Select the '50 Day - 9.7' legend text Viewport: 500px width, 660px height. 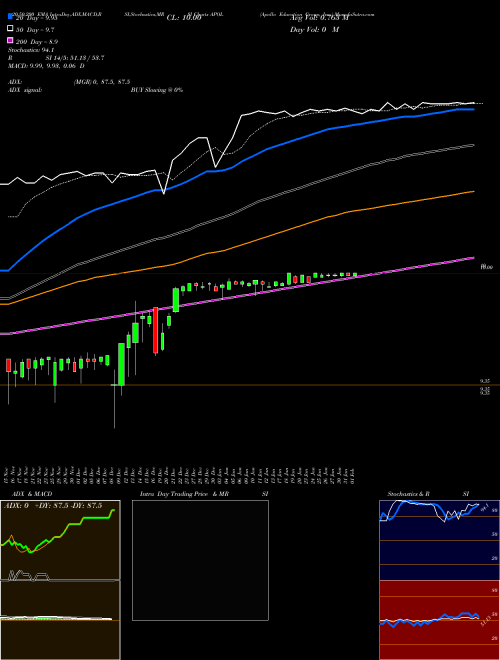pyautogui.click(x=35, y=30)
